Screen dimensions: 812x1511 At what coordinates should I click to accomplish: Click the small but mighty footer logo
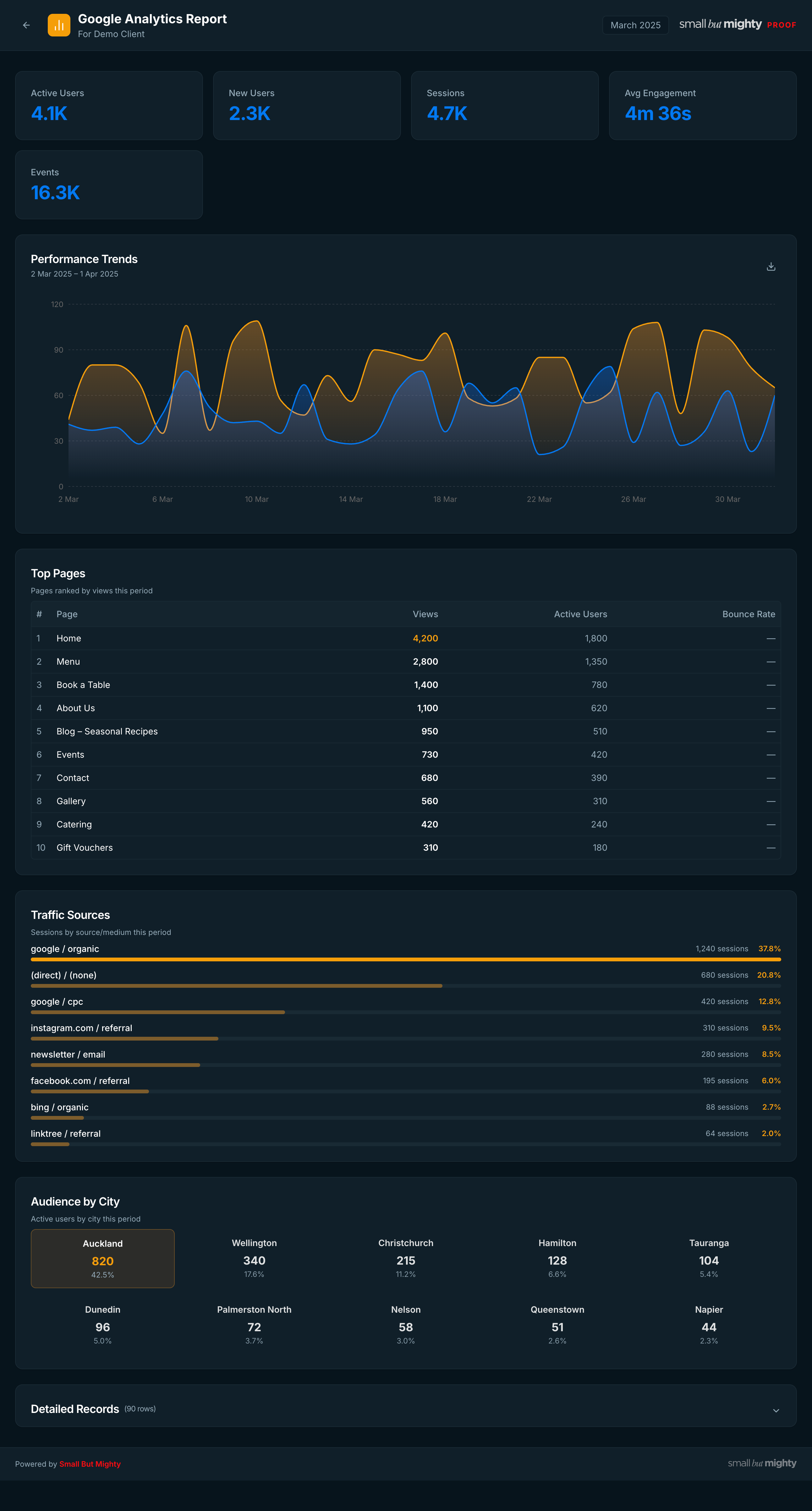point(762,1464)
